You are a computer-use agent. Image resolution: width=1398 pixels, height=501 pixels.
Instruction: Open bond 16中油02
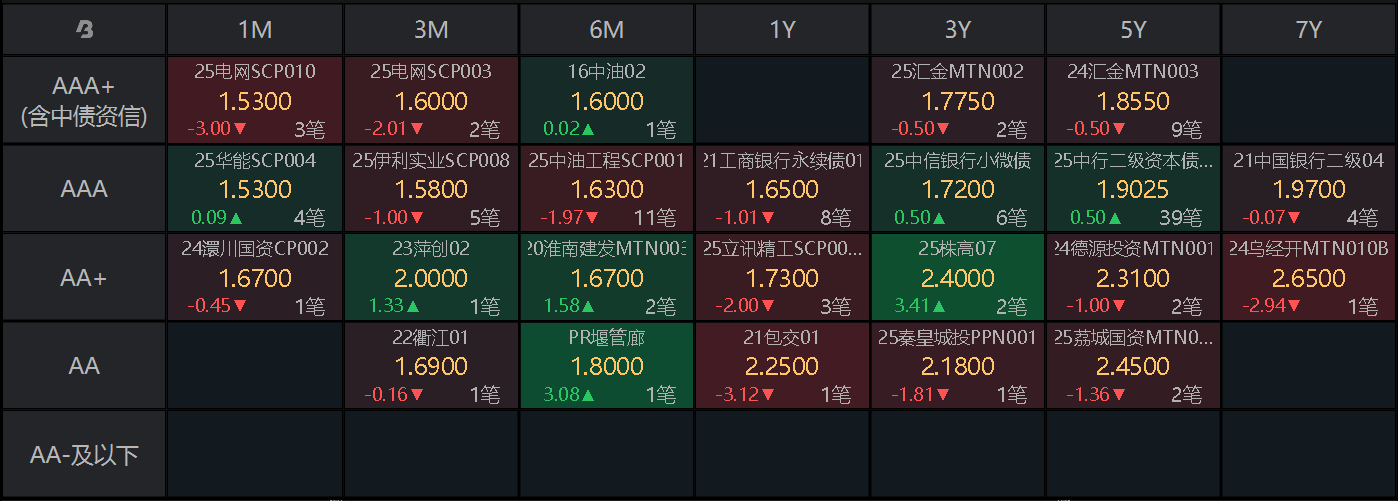click(607, 71)
